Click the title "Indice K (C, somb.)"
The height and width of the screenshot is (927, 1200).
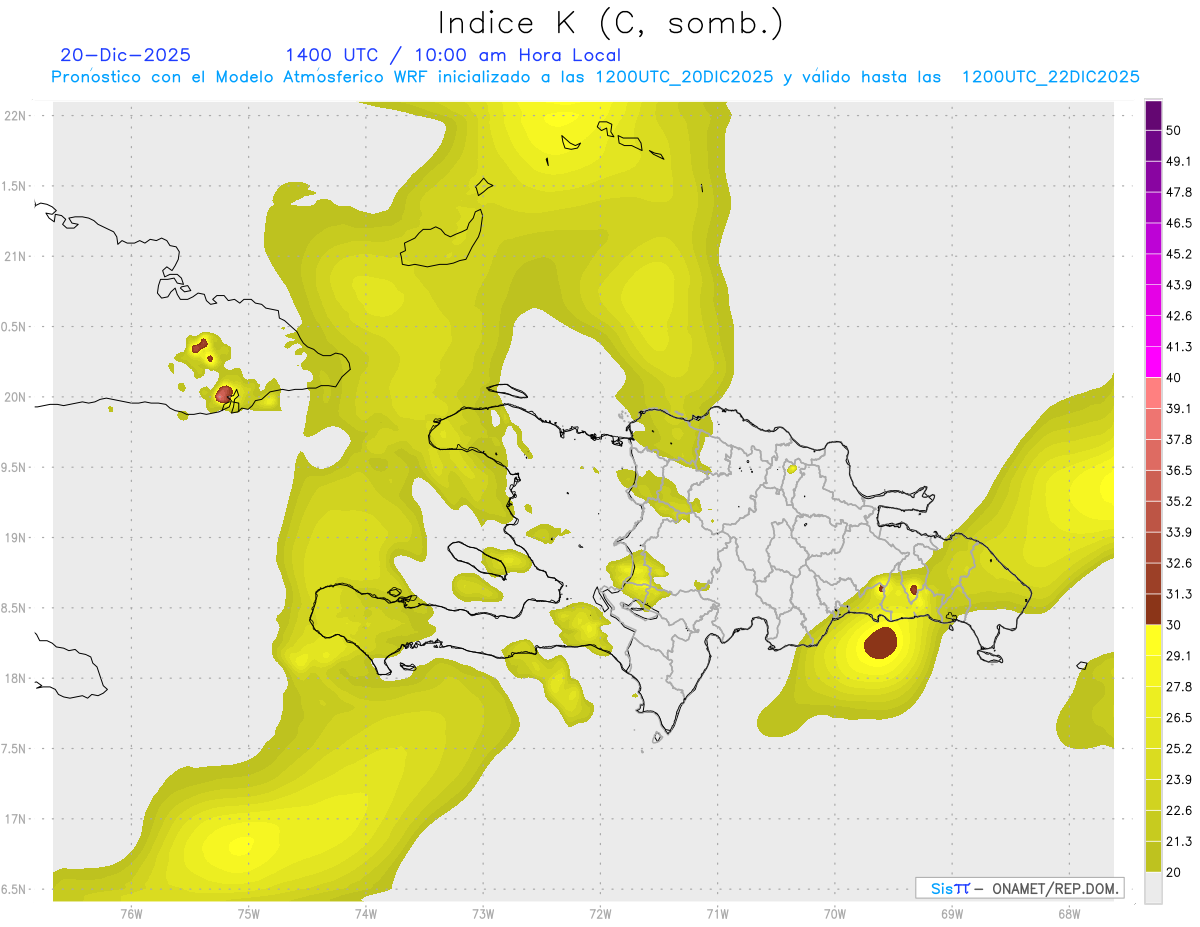(610, 24)
